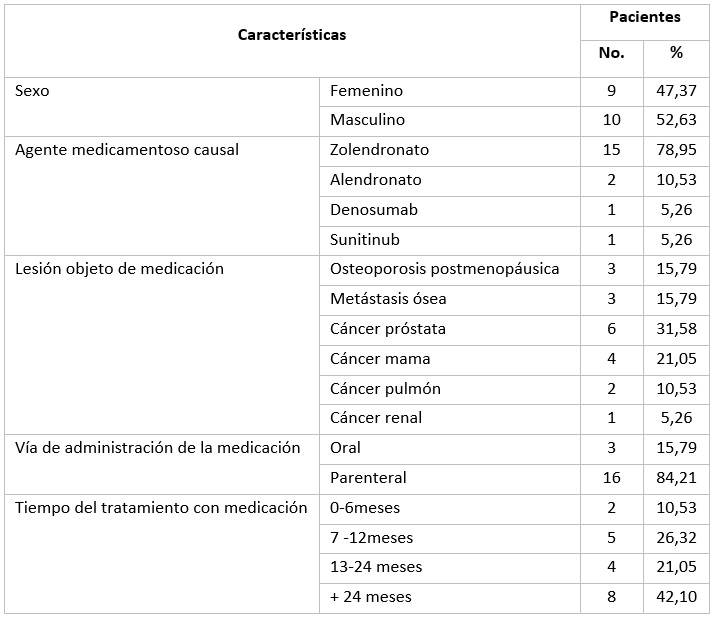The image size is (713, 619).
Task: Click the "Masculino" cell
Action: click(367, 120)
